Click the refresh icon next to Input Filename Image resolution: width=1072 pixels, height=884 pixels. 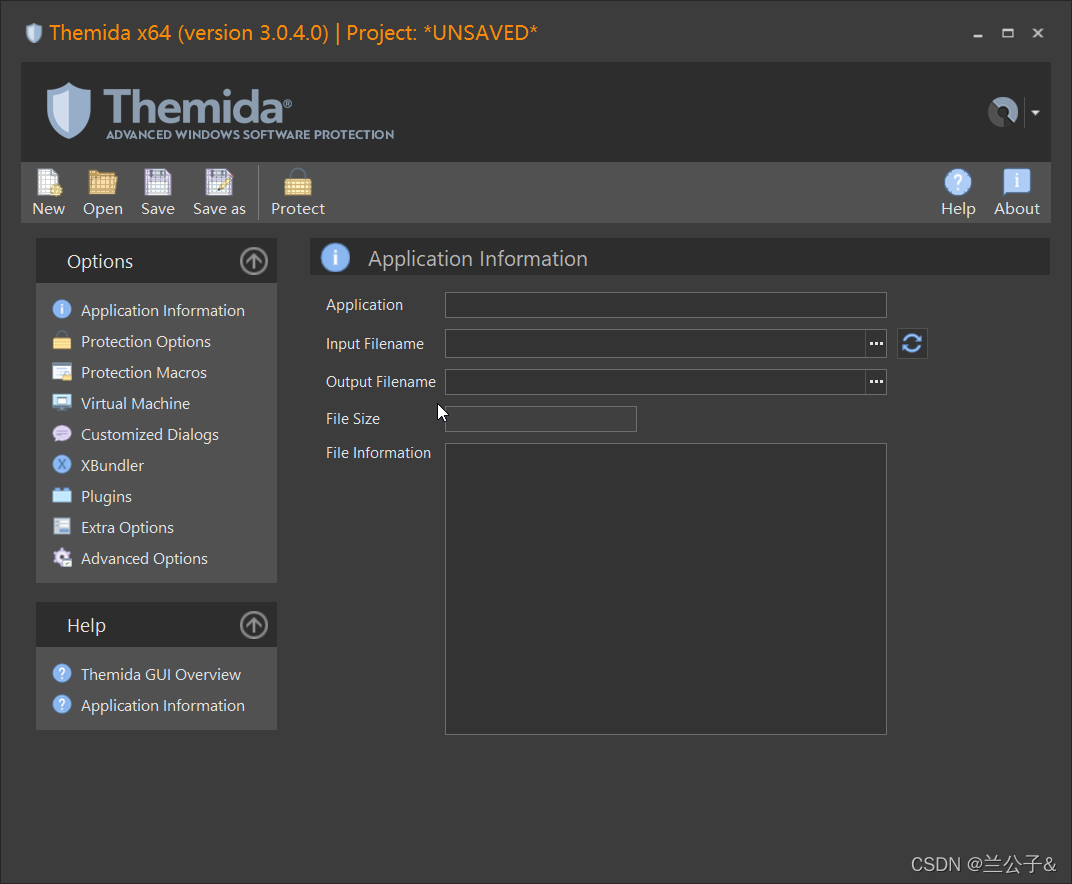911,343
